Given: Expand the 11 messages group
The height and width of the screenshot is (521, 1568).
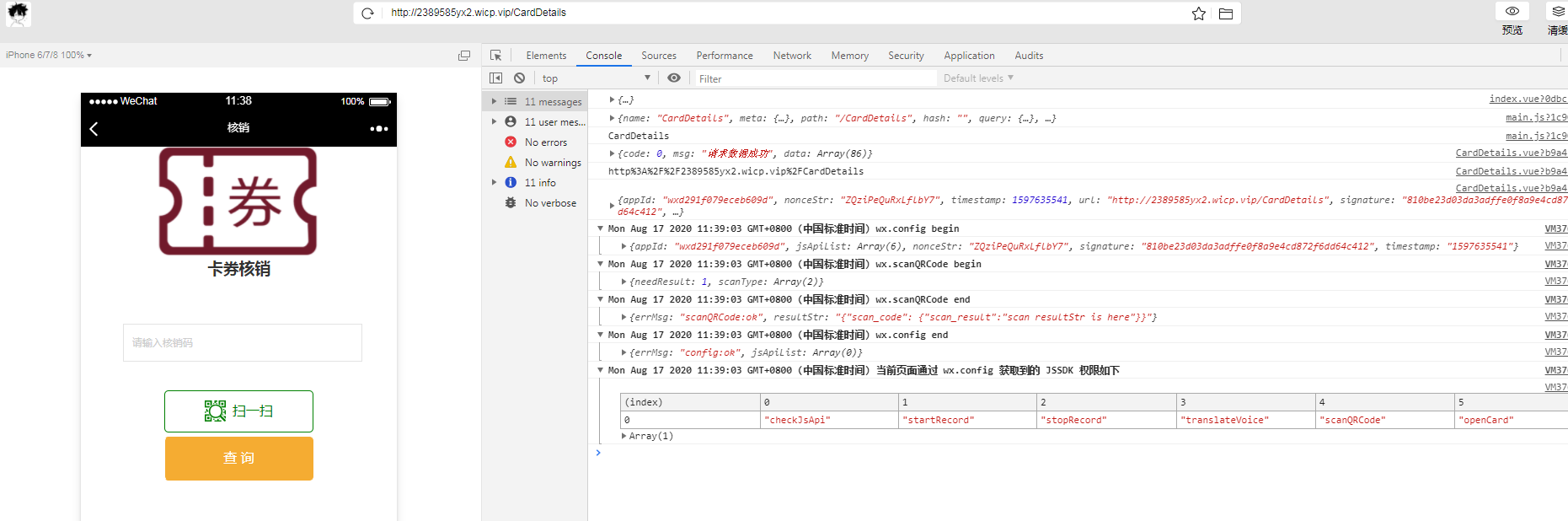Looking at the screenshot, I should point(495,101).
